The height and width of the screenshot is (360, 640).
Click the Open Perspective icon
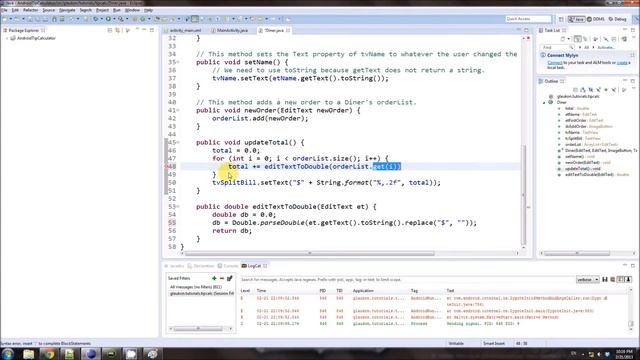561,19
